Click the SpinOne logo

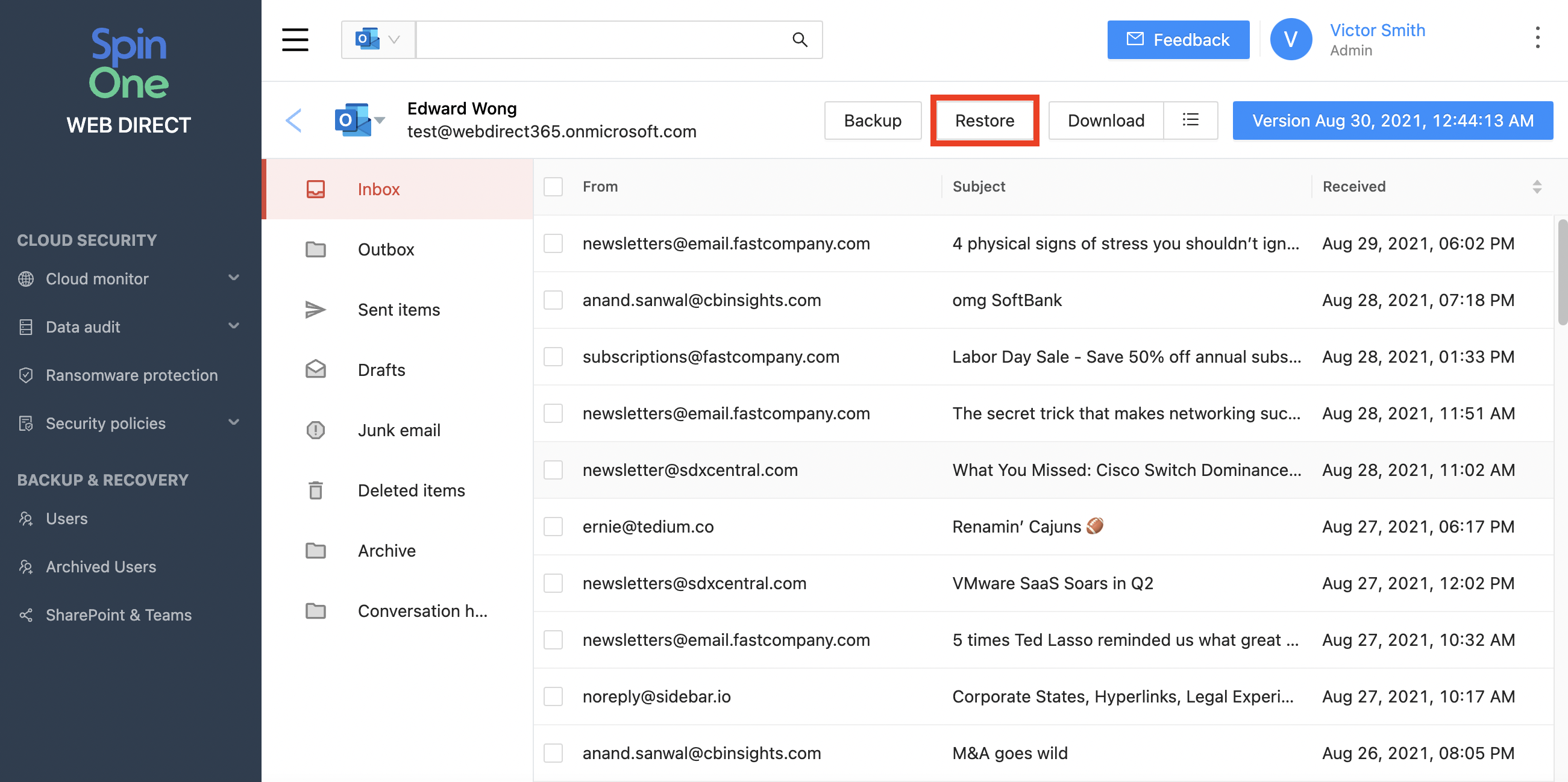(x=128, y=63)
